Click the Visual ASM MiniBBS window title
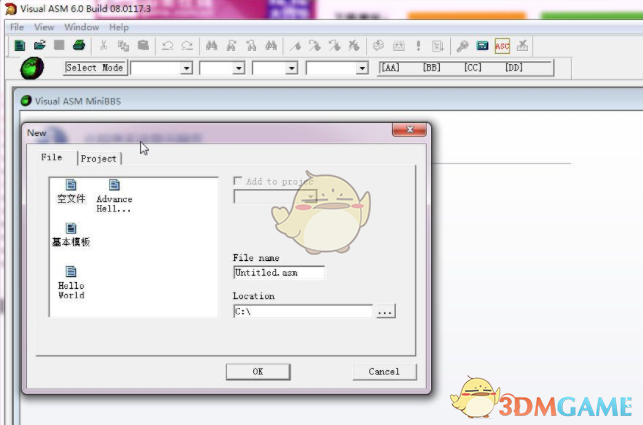Image resolution: width=643 pixels, height=425 pixels. pyautogui.click(x=78, y=101)
